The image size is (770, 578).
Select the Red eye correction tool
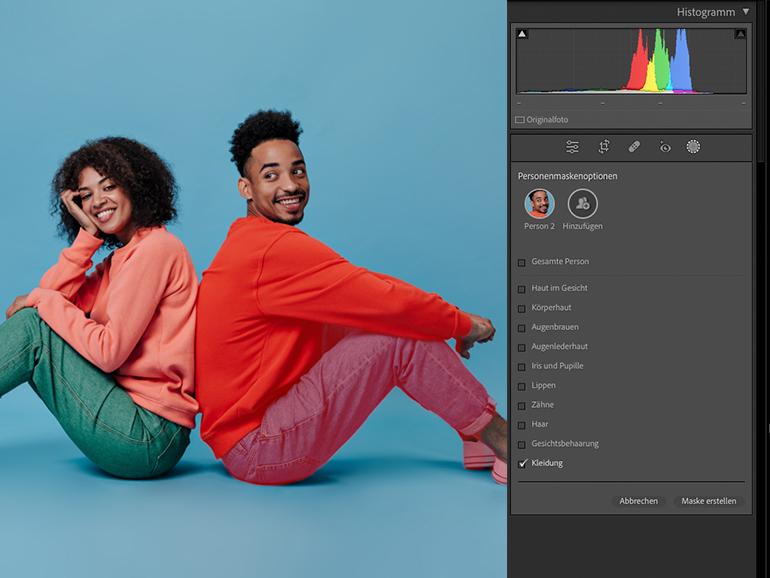664,147
